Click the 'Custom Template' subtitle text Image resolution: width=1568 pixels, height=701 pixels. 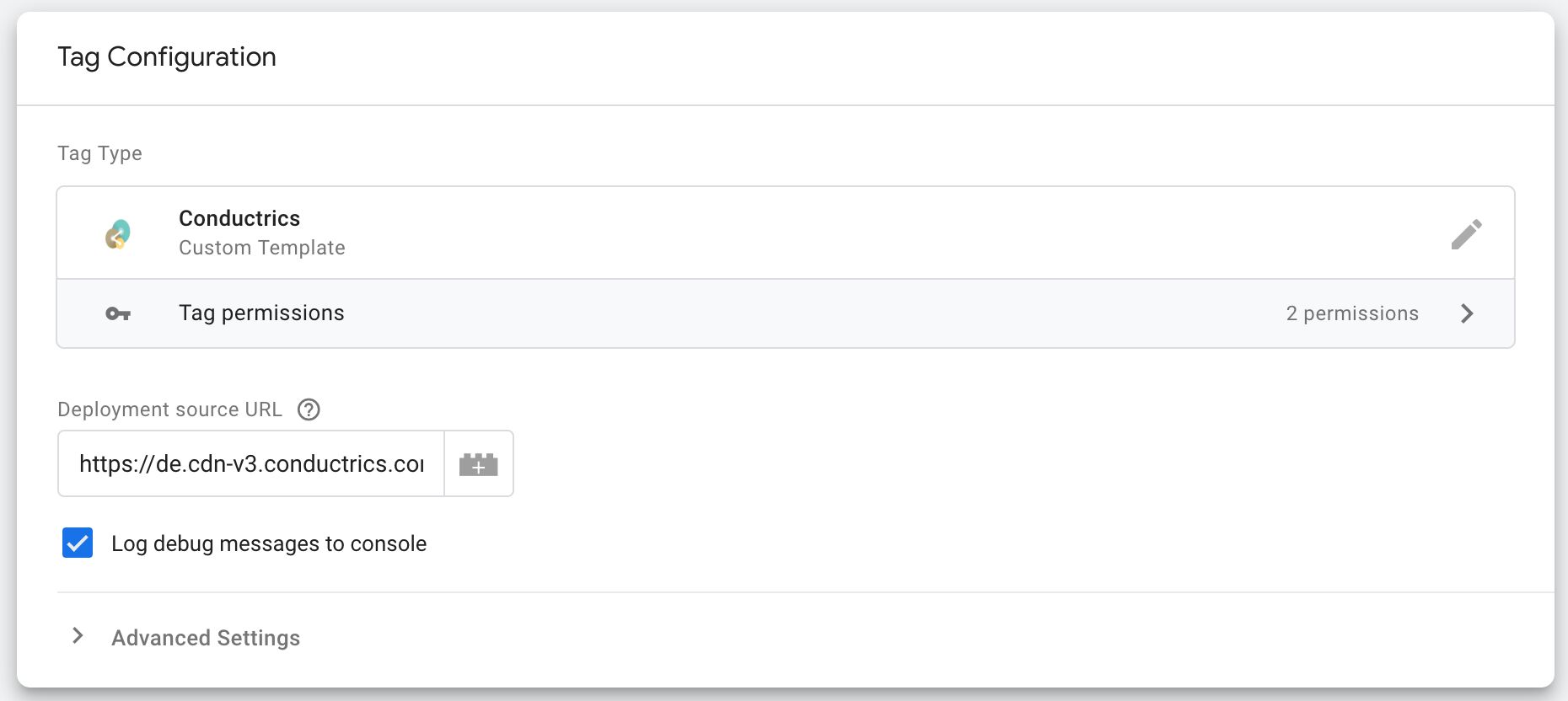click(262, 248)
